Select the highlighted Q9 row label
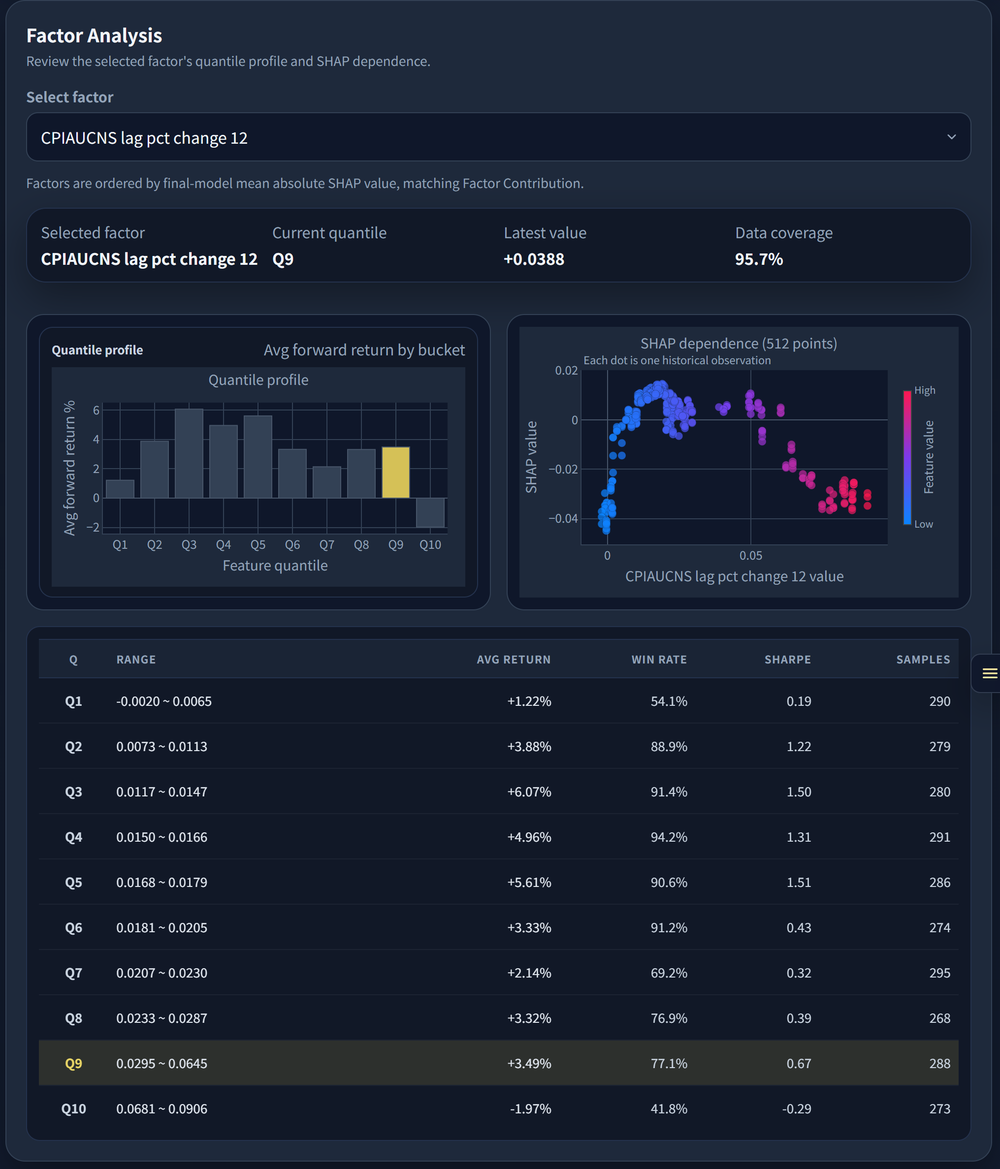Screen dimensions: 1000x1169 coord(73,1064)
